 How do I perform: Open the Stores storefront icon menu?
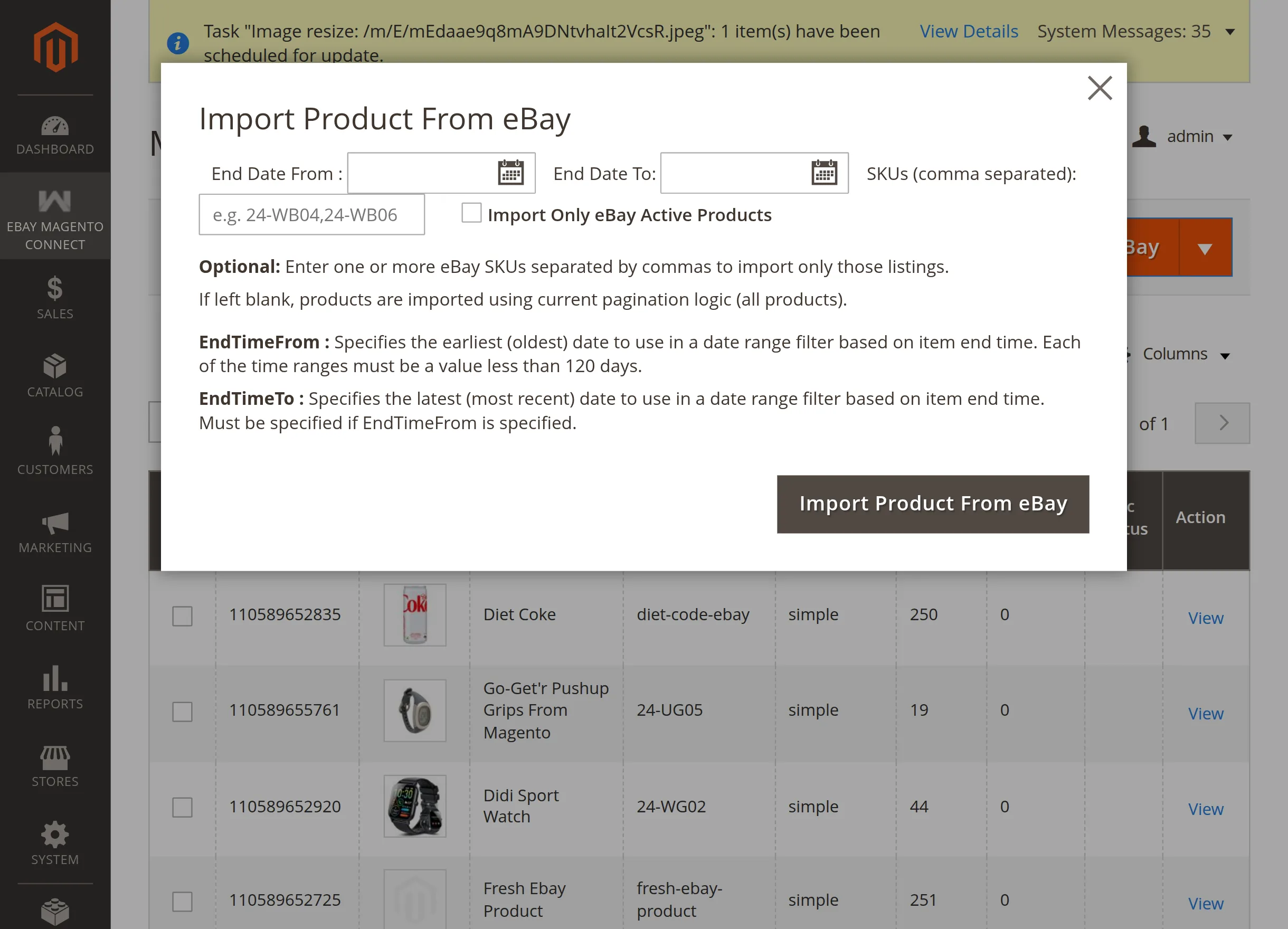55,765
